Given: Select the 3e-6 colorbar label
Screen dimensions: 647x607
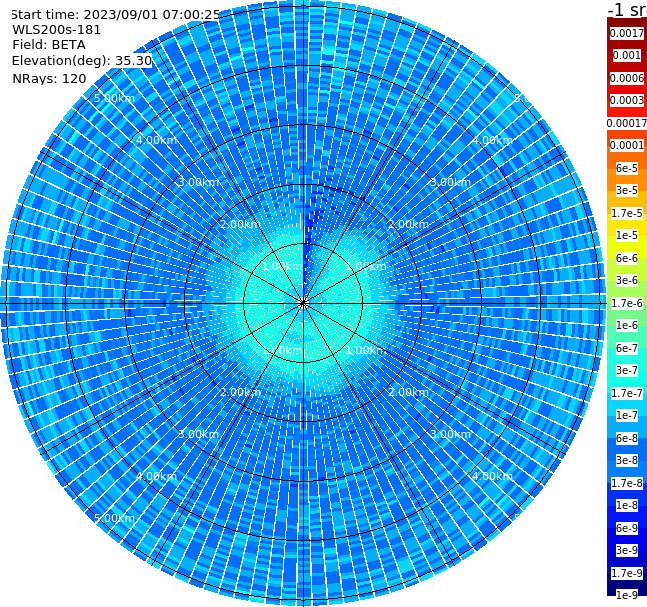Looking at the screenshot, I should pyautogui.click(x=627, y=280).
